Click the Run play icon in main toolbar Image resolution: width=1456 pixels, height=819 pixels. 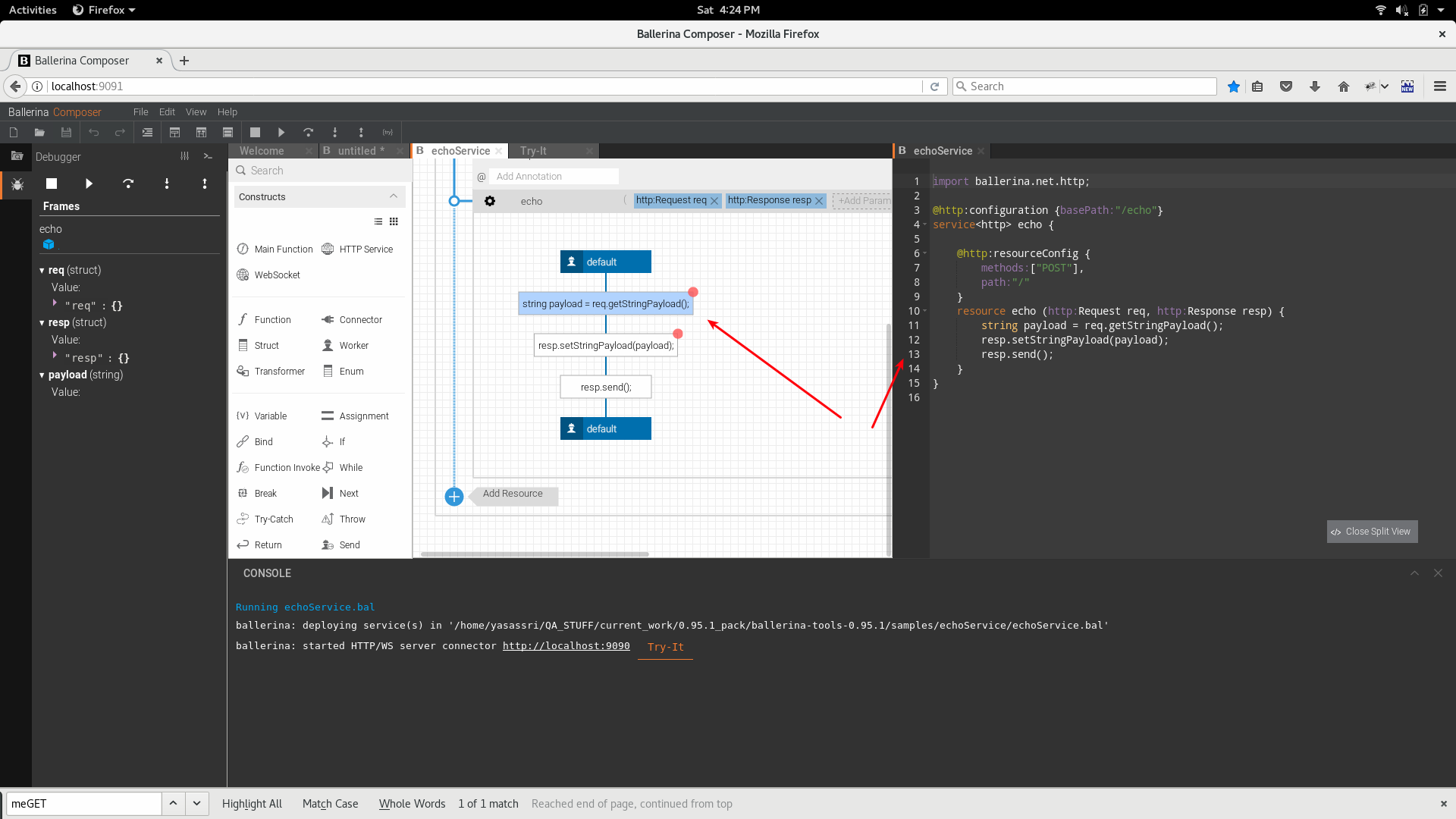(x=281, y=132)
